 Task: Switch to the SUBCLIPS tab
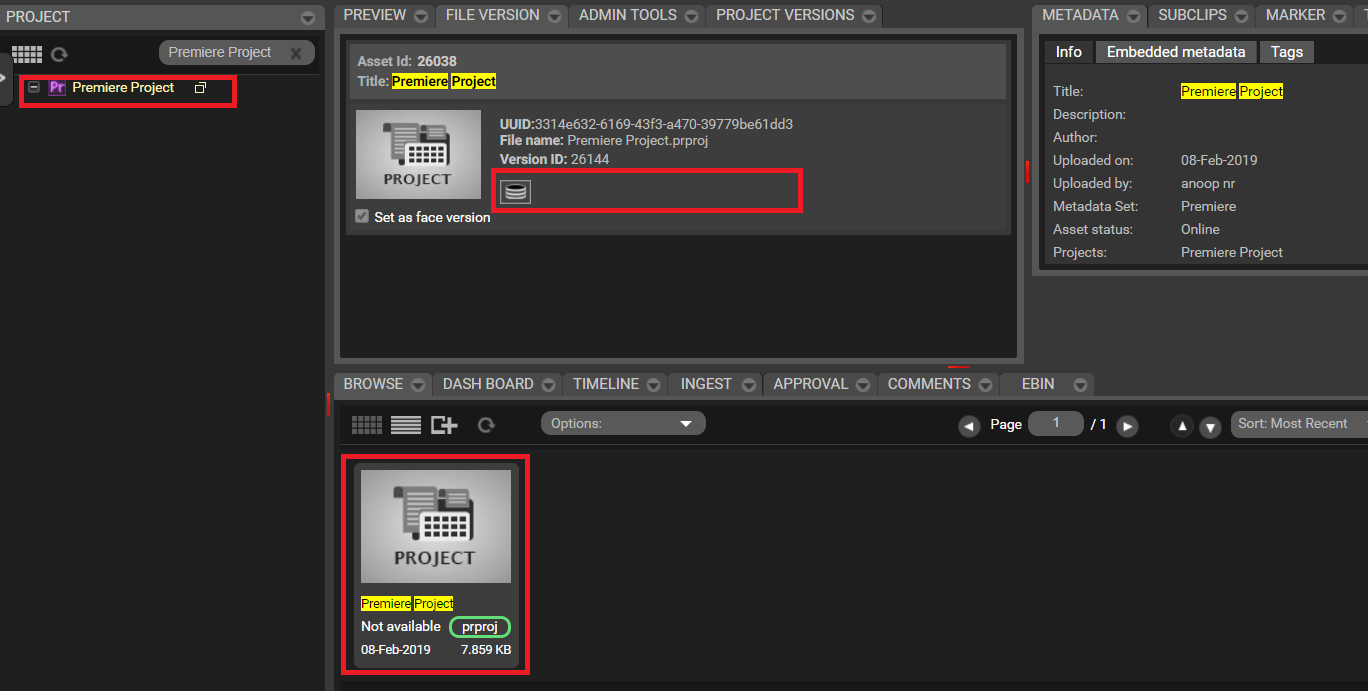point(1192,15)
